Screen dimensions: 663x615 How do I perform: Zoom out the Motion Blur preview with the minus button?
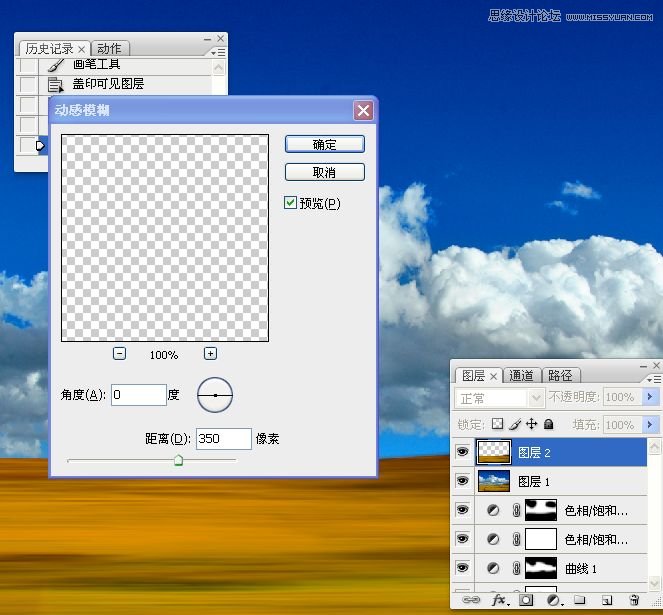(x=120, y=354)
